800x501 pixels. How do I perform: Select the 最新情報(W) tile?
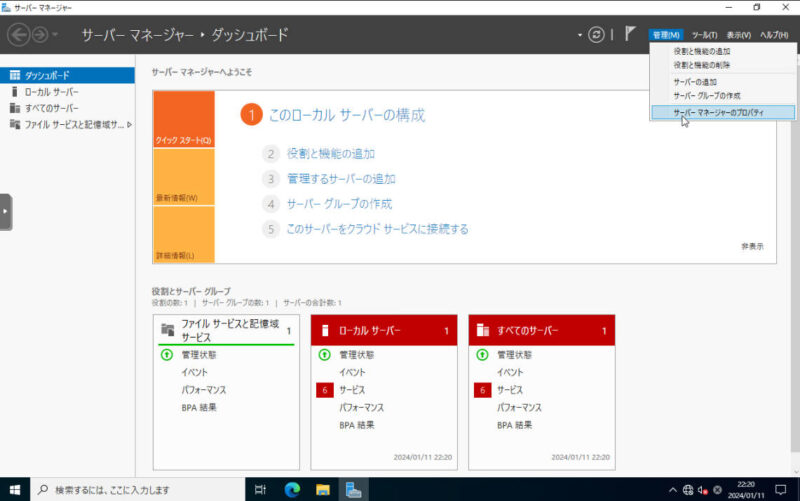click(x=184, y=177)
